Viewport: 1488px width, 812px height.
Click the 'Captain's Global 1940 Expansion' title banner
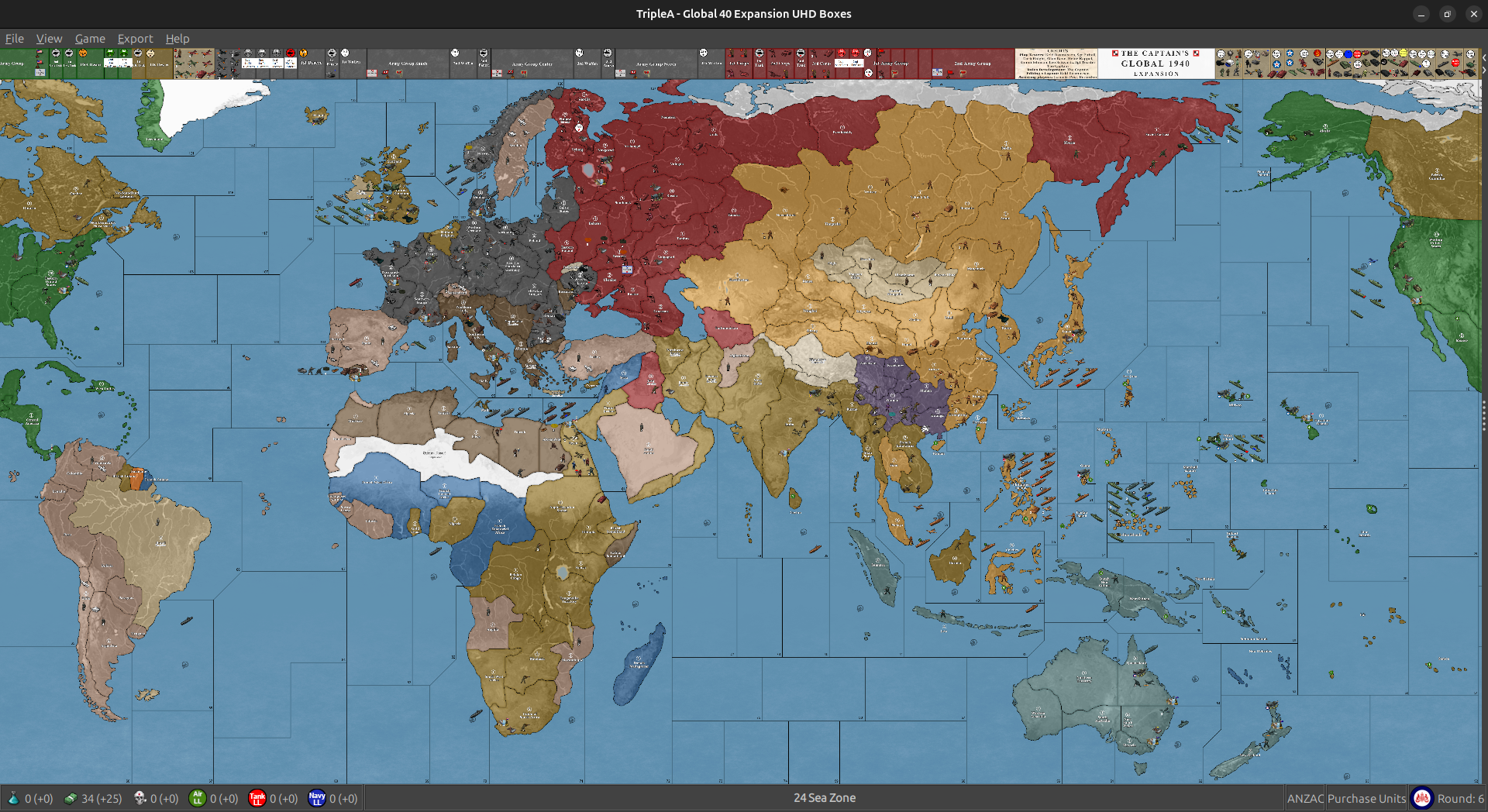(x=1156, y=64)
